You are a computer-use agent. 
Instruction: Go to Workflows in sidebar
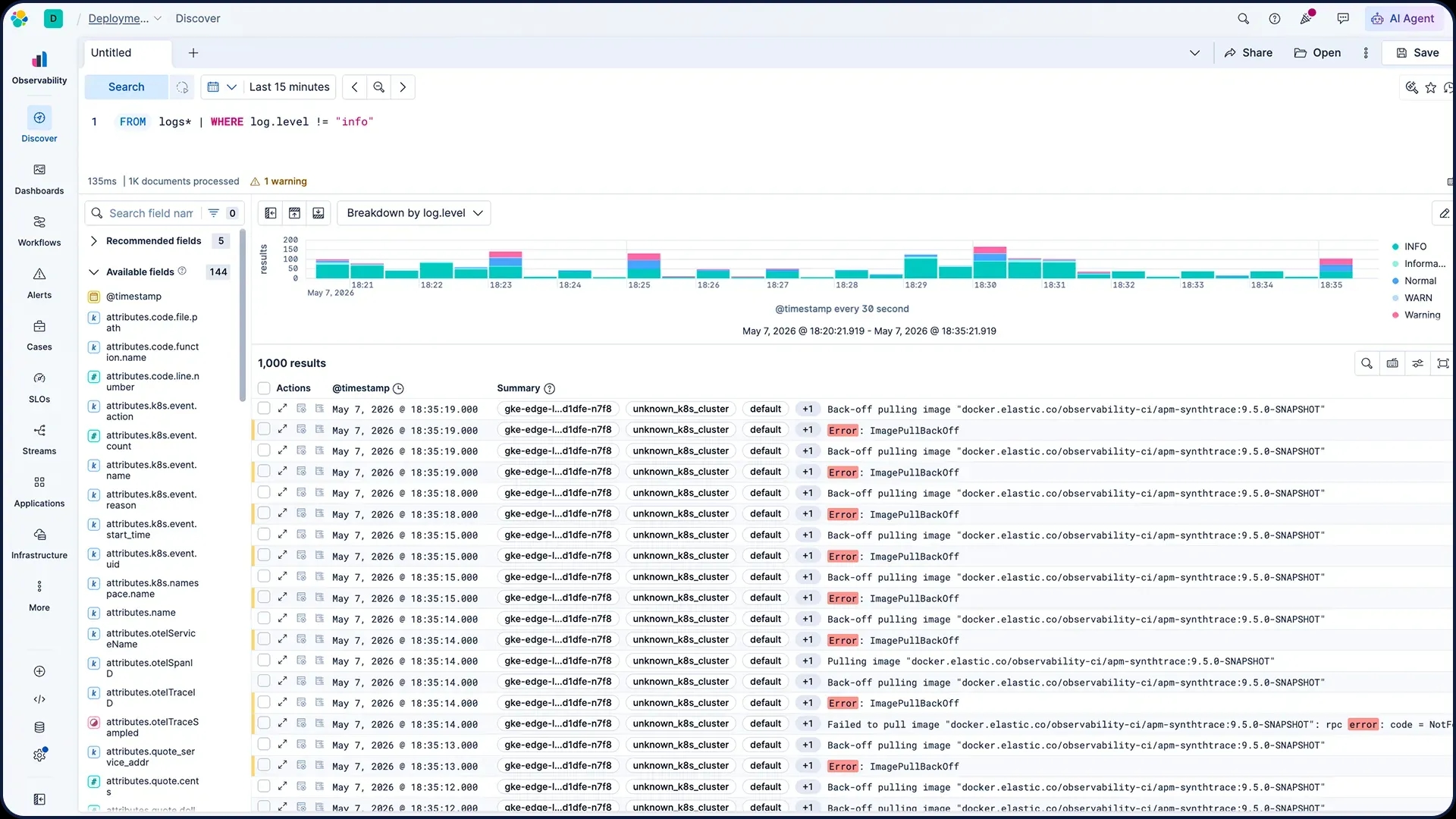tap(39, 231)
